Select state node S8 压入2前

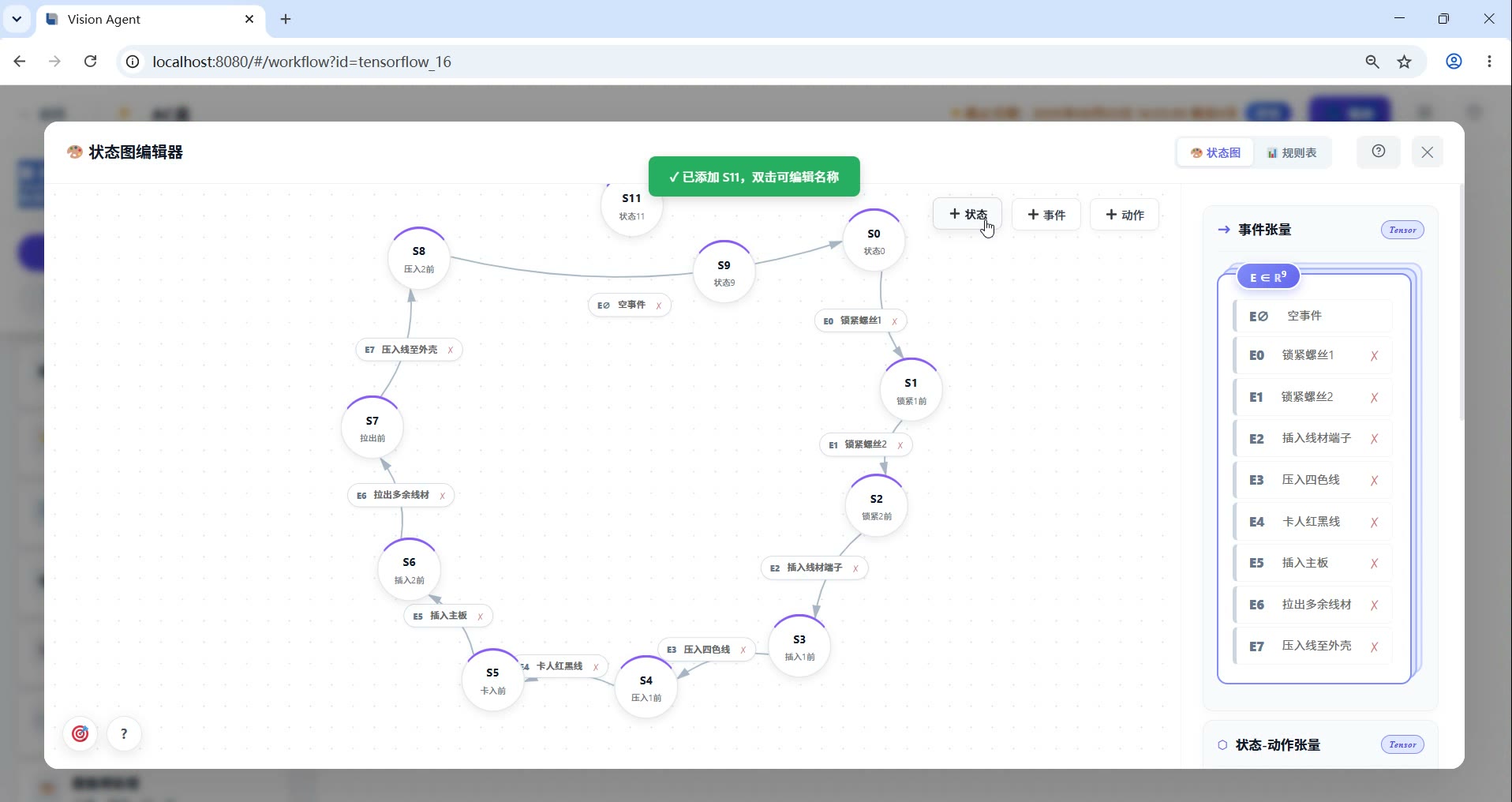(x=418, y=259)
